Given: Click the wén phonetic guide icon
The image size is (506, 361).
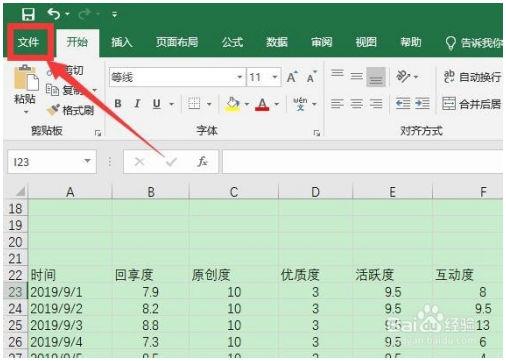Looking at the screenshot, I should [300, 104].
